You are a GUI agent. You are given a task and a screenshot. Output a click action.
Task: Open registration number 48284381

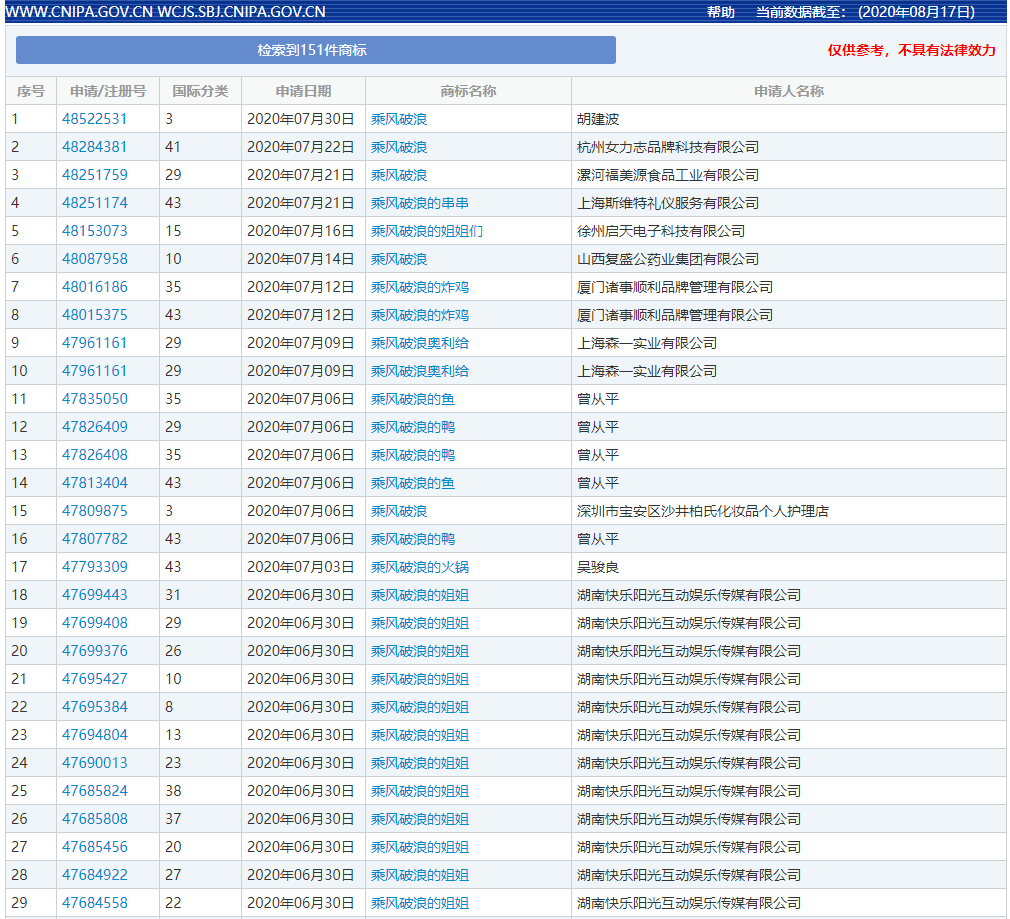click(95, 147)
